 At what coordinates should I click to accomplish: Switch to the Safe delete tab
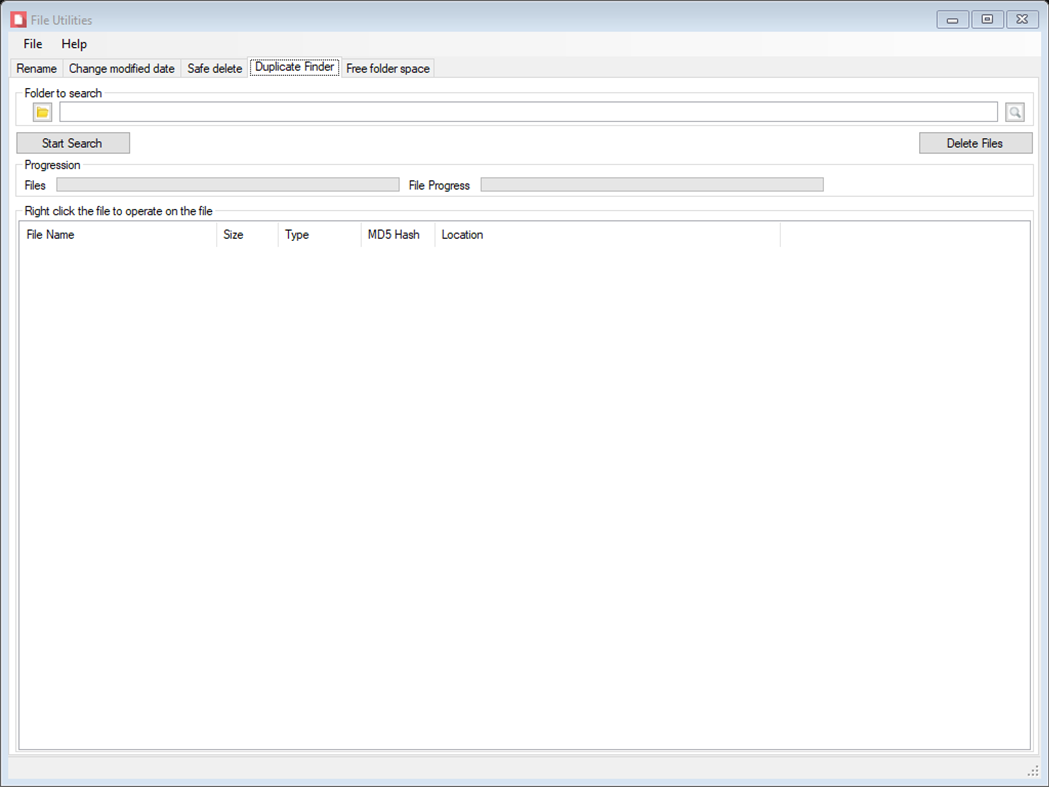(x=214, y=68)
